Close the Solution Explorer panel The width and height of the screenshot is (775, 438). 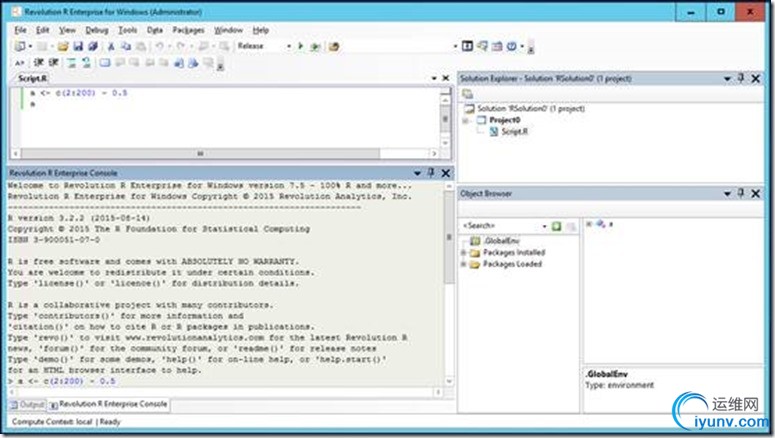756,79
